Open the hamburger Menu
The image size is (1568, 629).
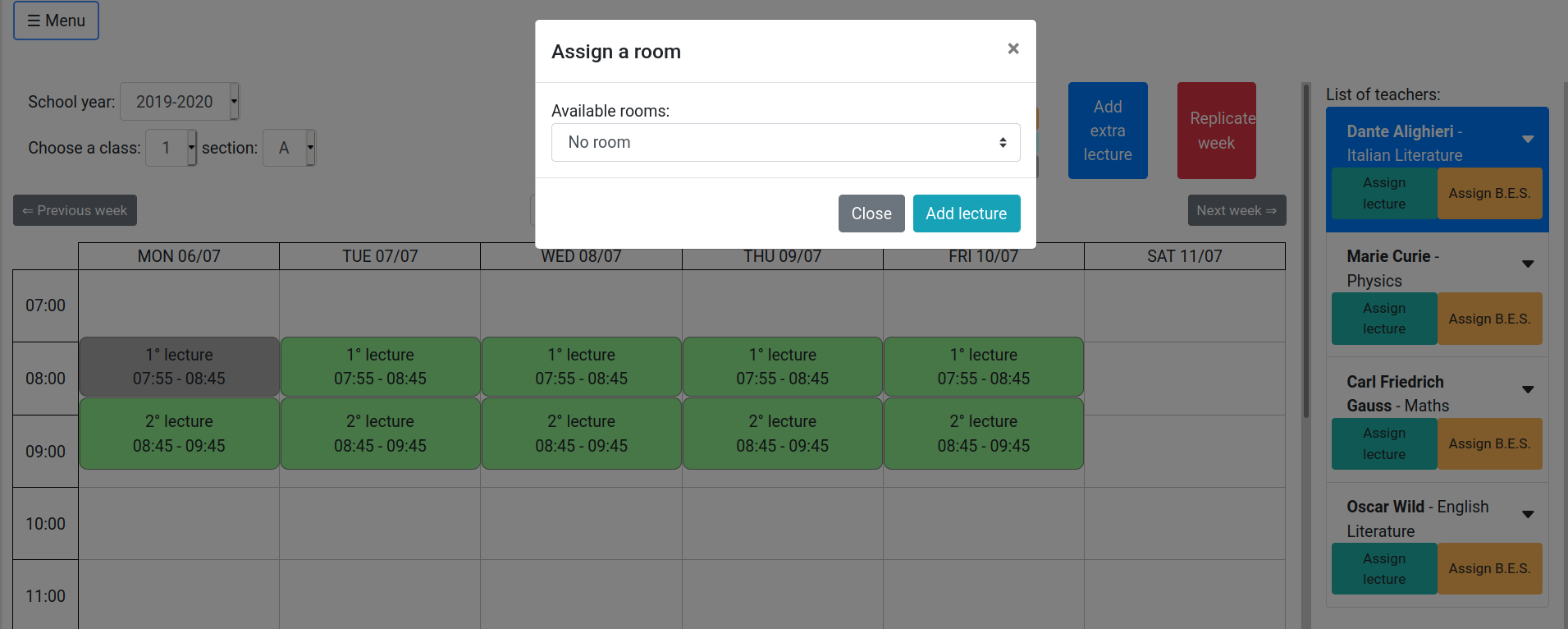[56, 21]
